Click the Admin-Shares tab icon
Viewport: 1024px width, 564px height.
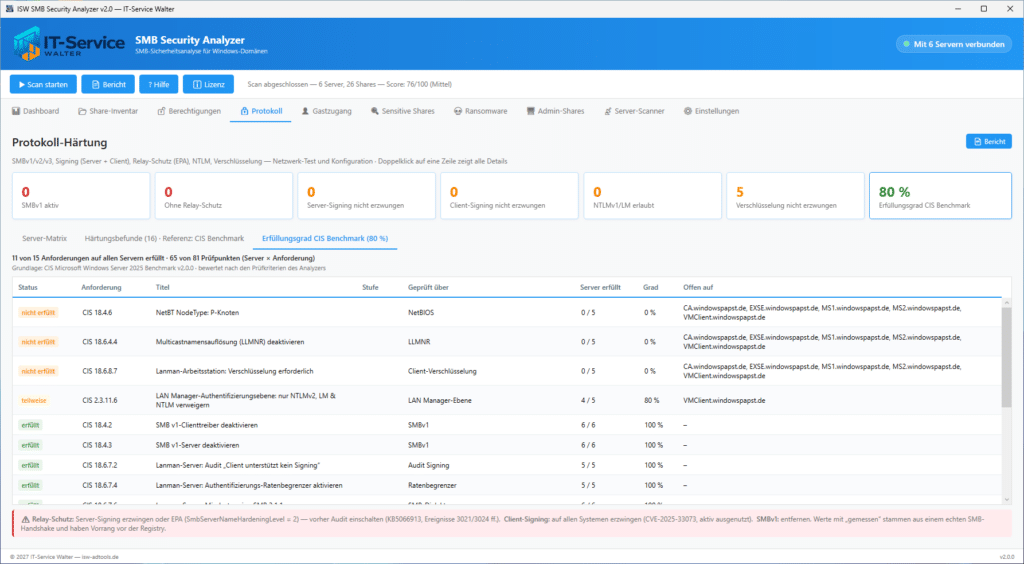point(531,111)
